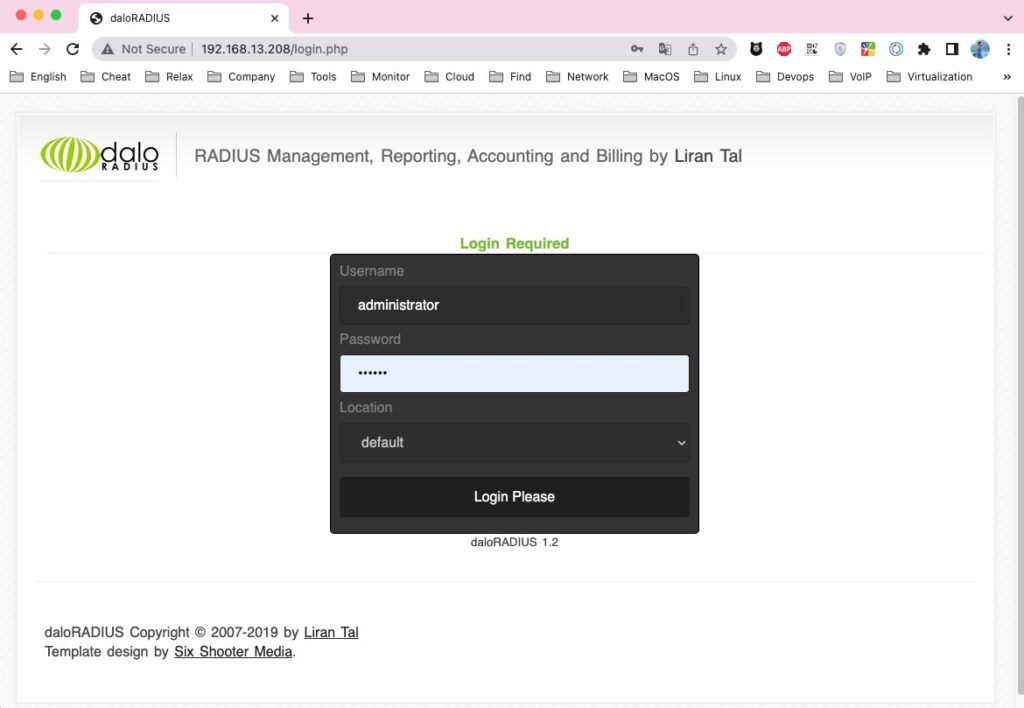Open the colorful square extension icon

(868, 49)
